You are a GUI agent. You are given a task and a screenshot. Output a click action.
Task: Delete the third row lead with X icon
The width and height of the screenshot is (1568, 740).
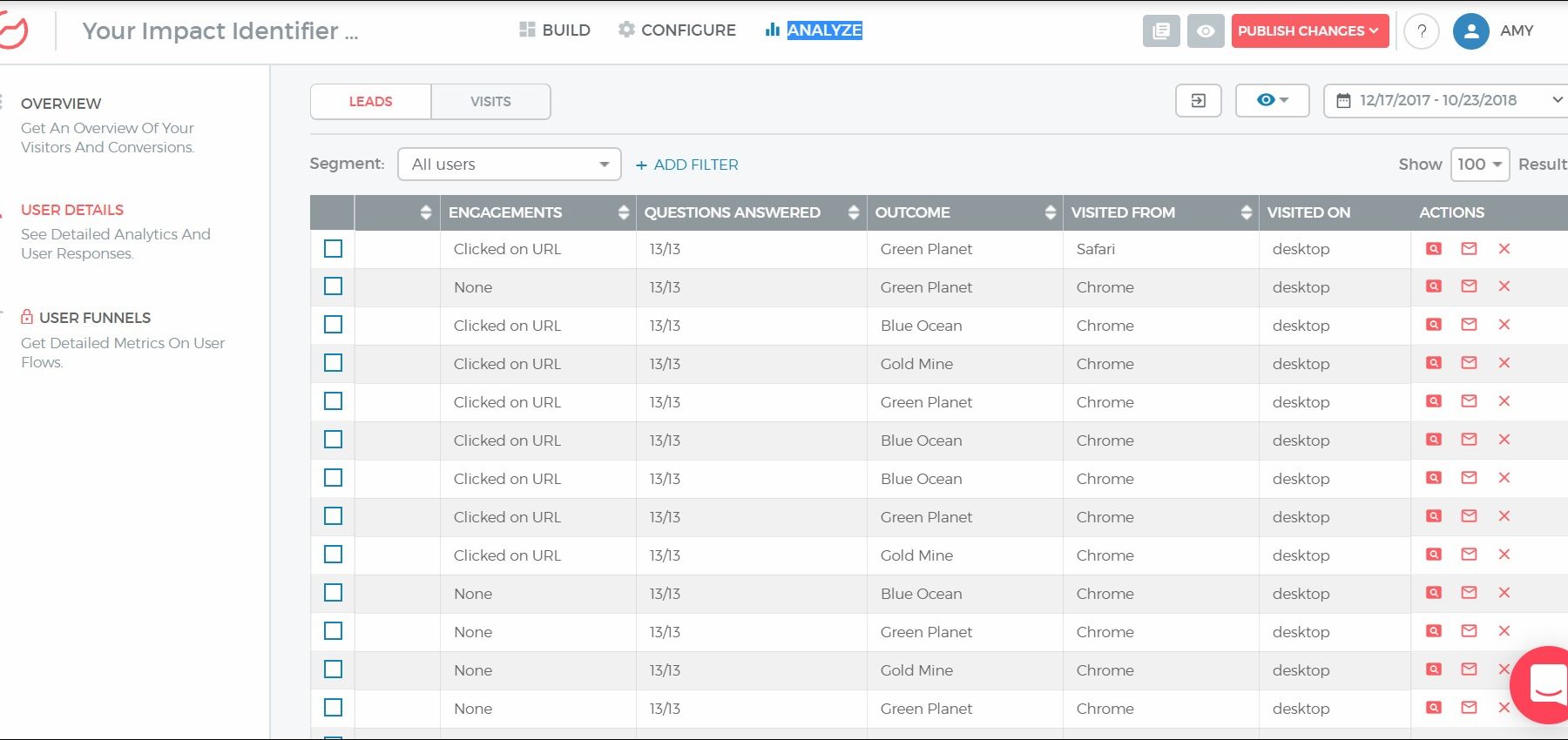point(1504,325)
